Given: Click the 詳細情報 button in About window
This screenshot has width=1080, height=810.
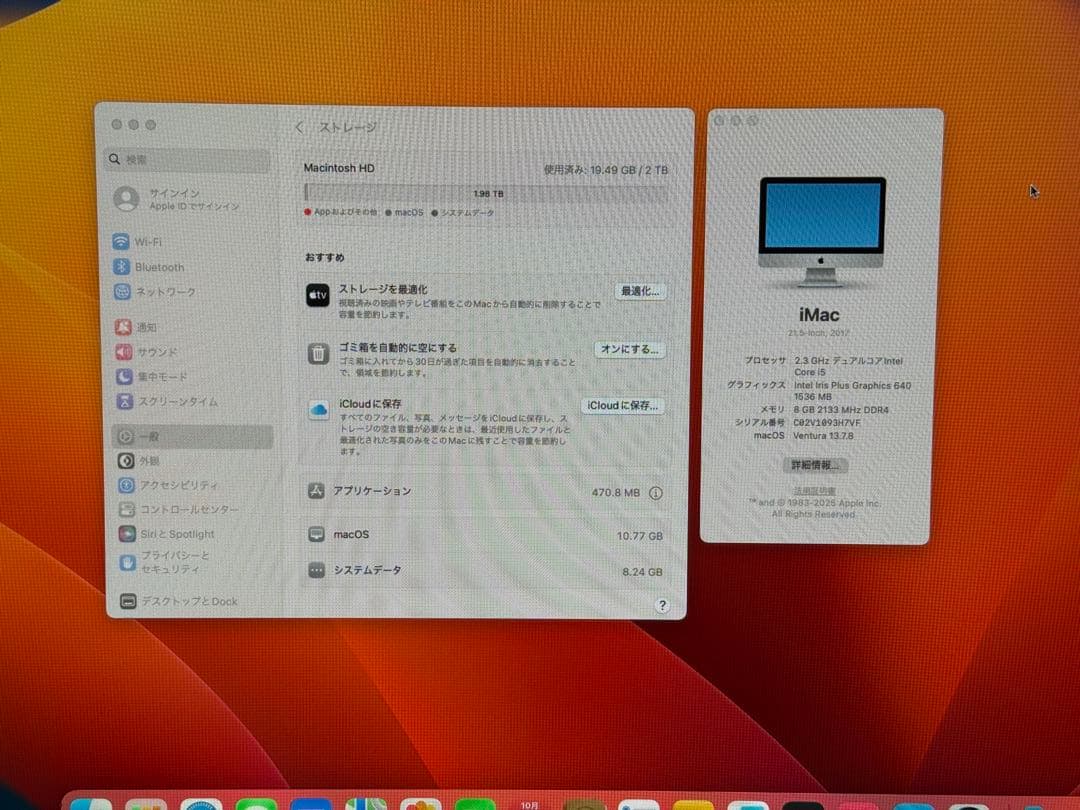Looking at the screenshot, I should [x=814, y=464].
